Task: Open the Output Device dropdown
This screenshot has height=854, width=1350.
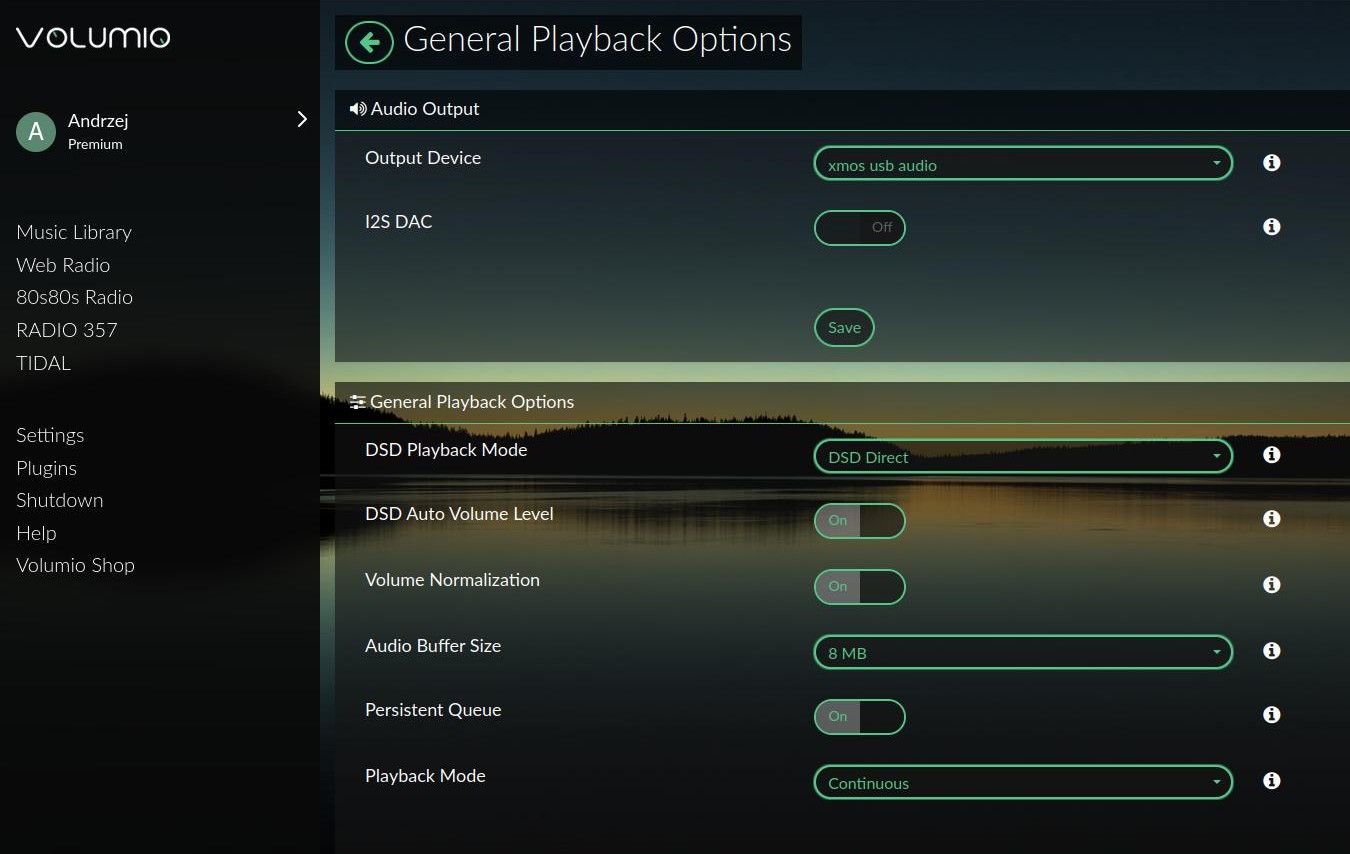Action: click(1022, 165)
